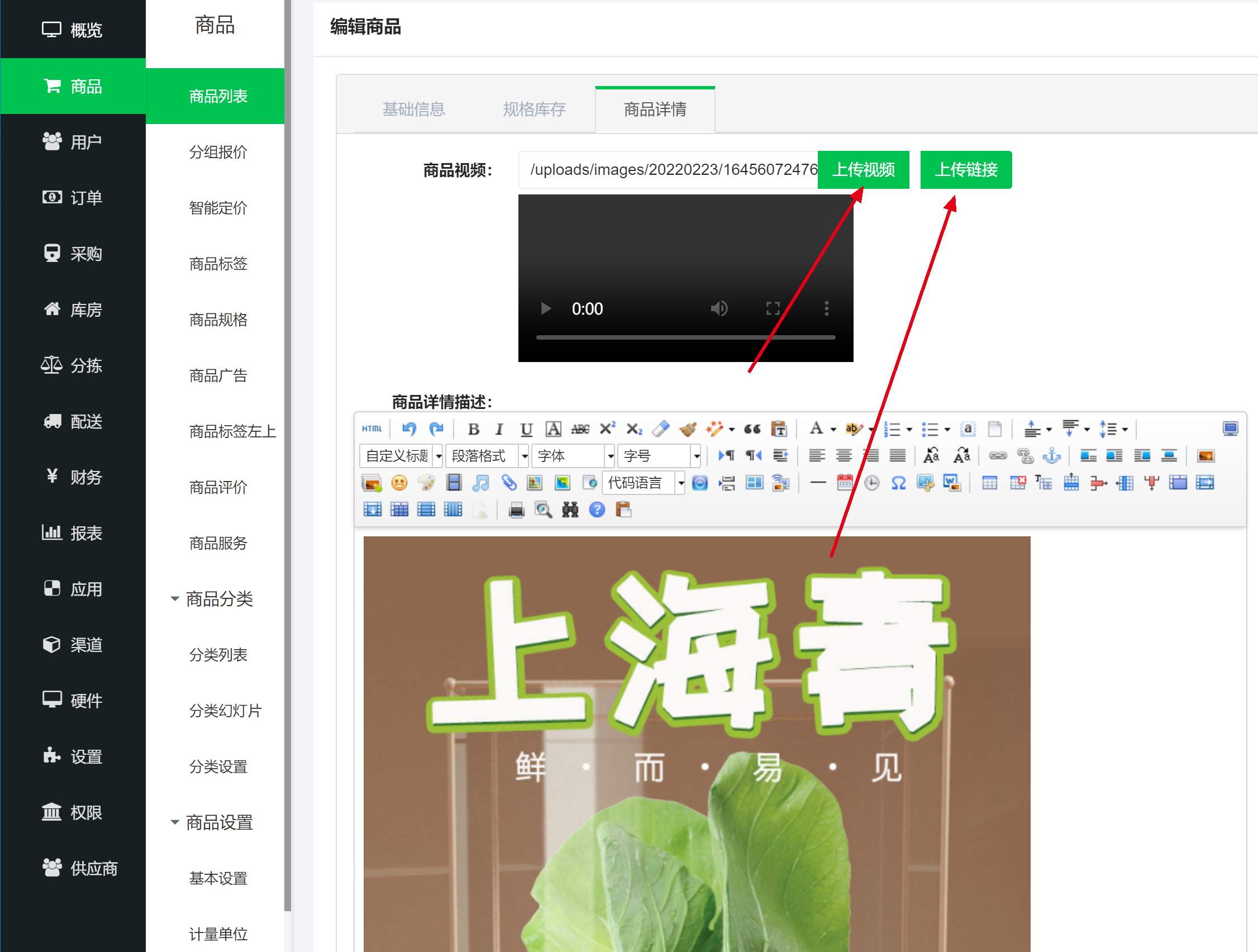
Task: Mute the product video player
Action: click(719, 309)
